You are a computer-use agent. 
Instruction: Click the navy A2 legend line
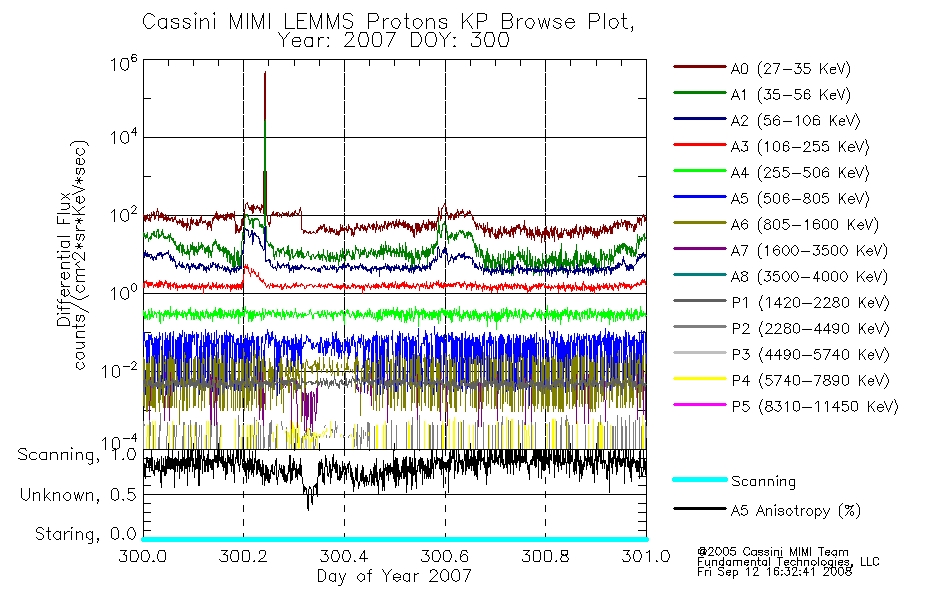700,119
